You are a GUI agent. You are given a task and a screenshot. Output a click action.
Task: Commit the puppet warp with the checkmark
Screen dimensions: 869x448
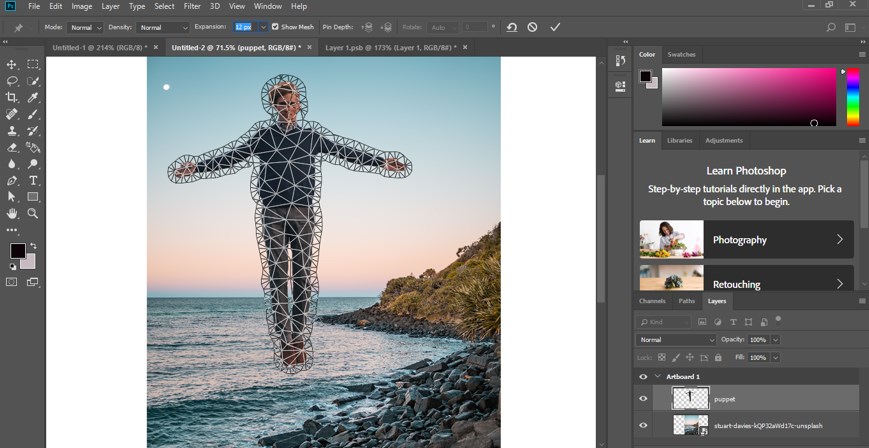(x=555, y=27)
